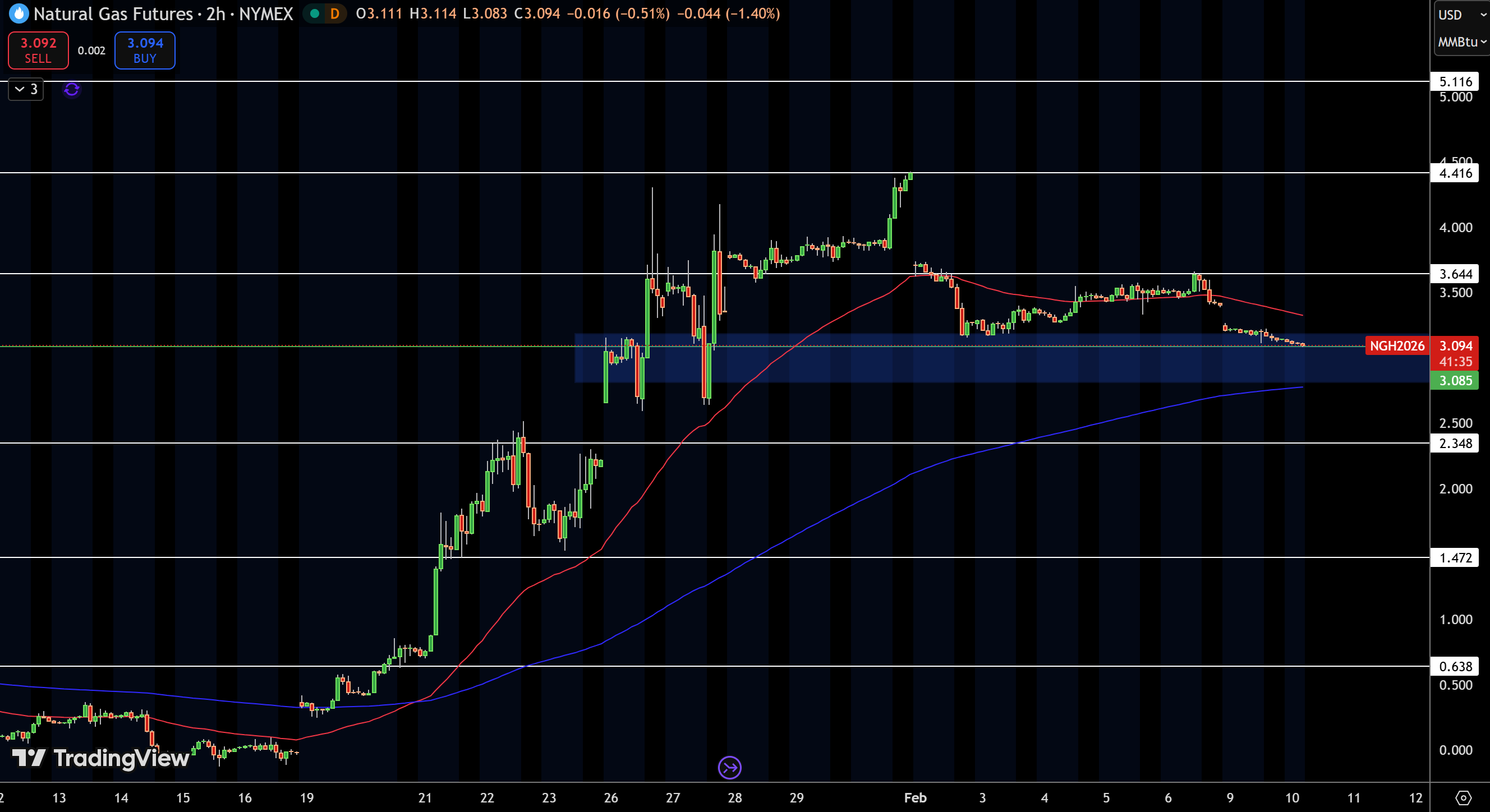Open chart settings gear in the axis corner
This screenshot has height=812, width=1490.
pyautogui.click(x=1463, y=798)
